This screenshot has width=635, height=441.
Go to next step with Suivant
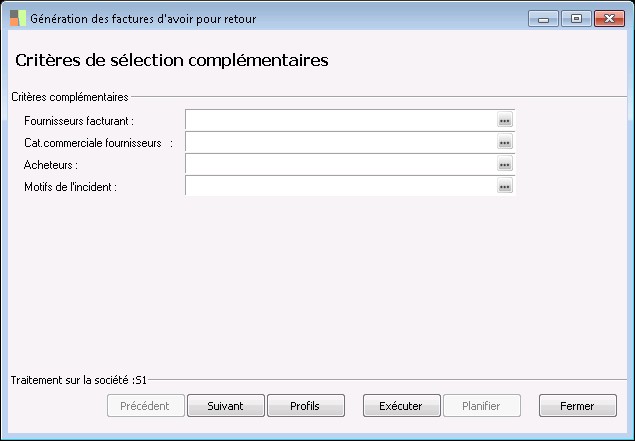click(x=226, y=406)
